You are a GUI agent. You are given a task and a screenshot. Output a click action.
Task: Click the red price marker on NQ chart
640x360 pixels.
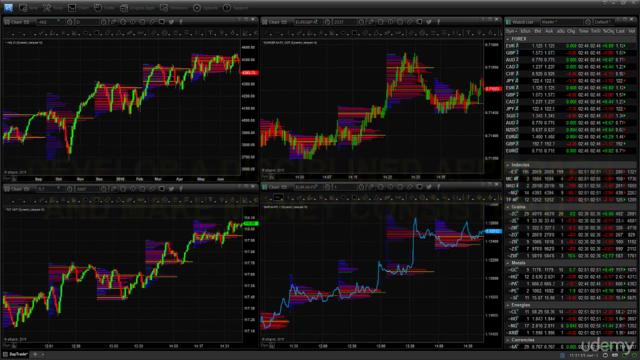coord(249,73)
